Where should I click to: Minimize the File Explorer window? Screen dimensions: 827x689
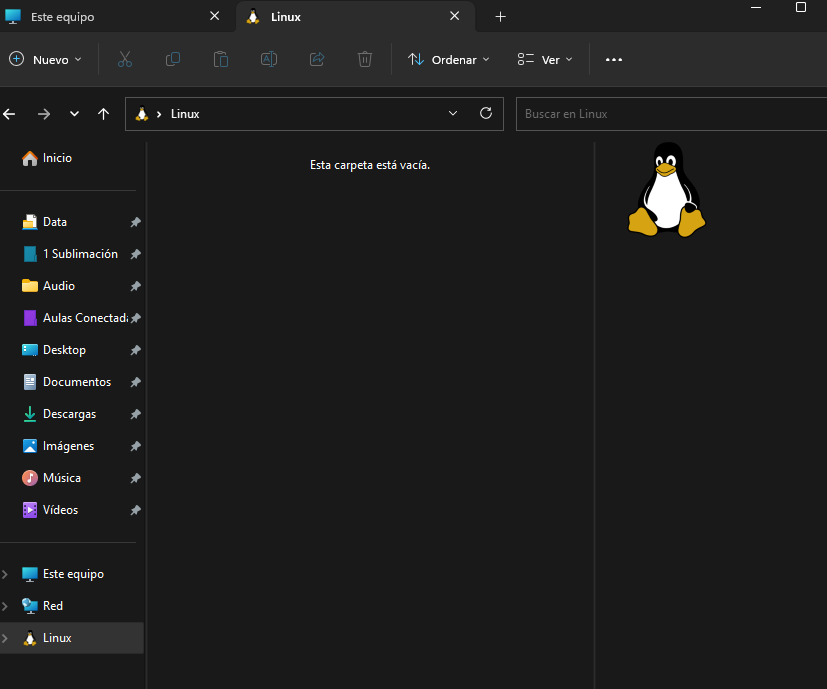(756, 7)
